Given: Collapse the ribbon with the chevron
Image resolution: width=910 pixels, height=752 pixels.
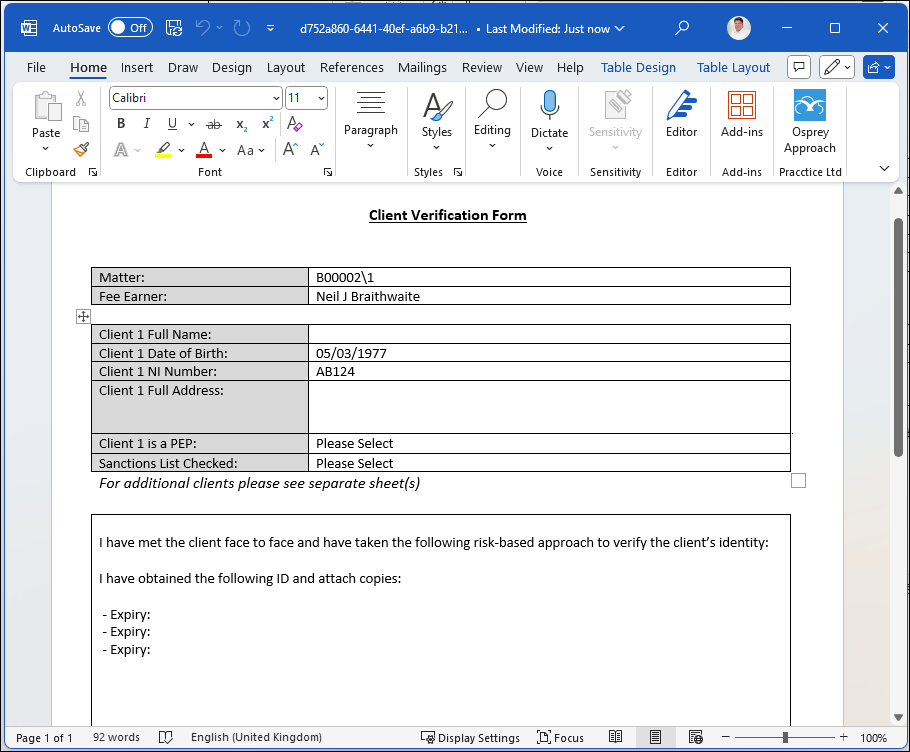Looking at the screenshot, I should click(884, 169).
